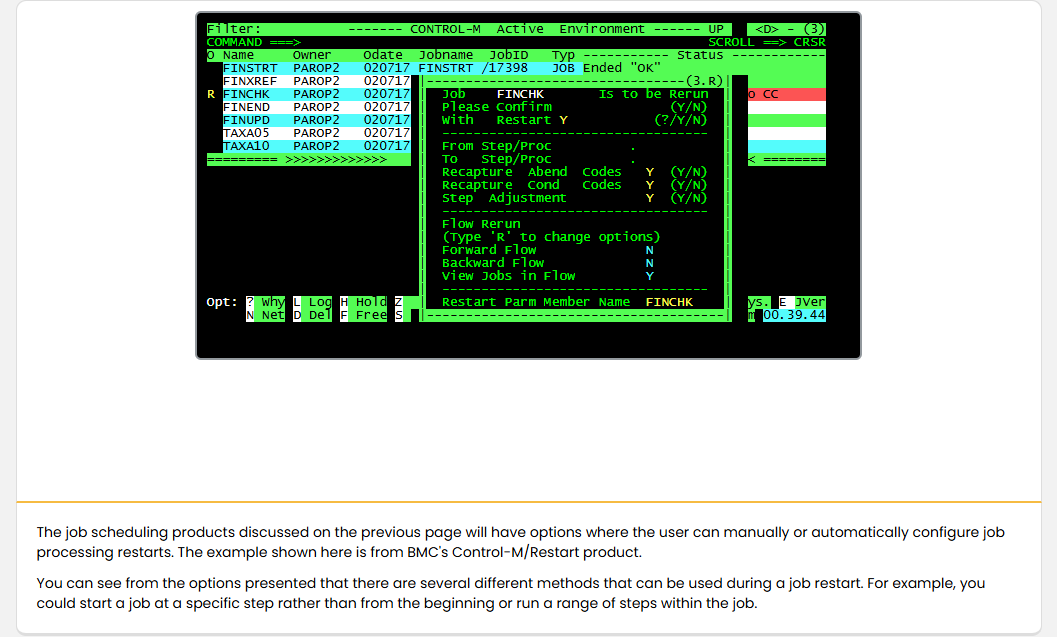Image resolution: width=1057 pixels, height=637 pixels.
Task: Click the 'F Free' option
Action: (363, 315)
